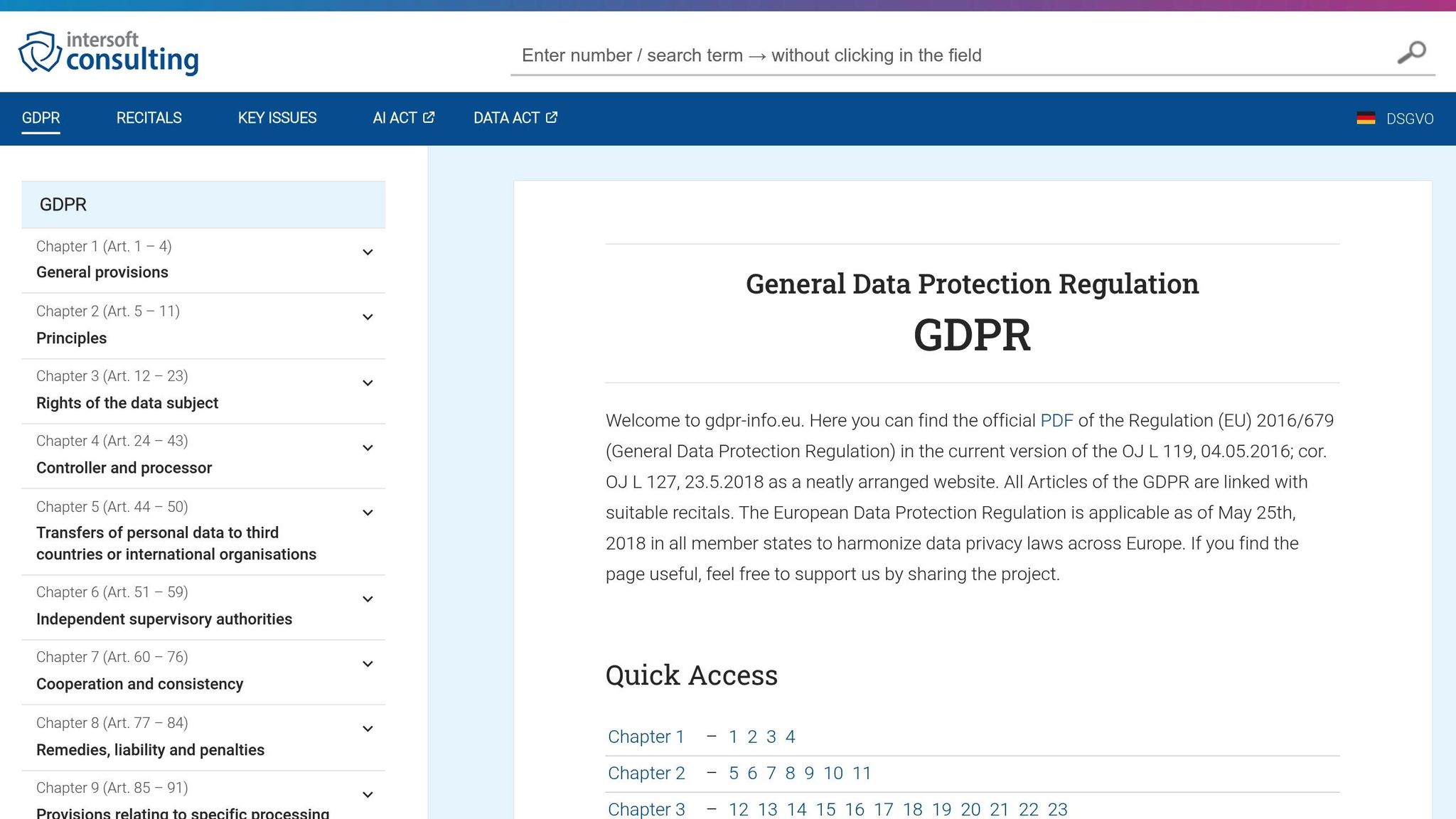
Task: Expand Chapter 6 Independent supervisory authorities
Action: coord(368,599)
